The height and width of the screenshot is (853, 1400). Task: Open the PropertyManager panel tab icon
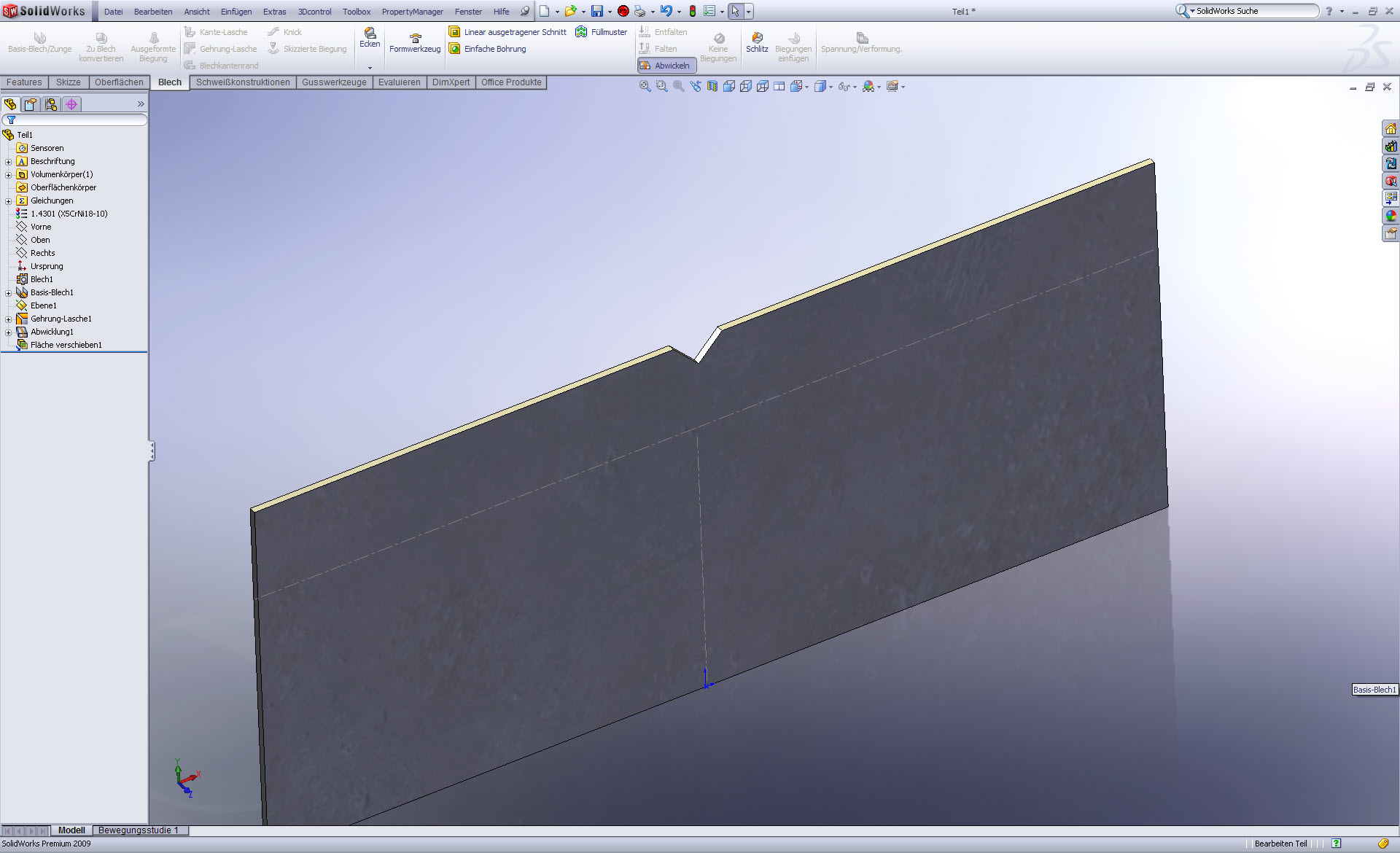(31, 104)
